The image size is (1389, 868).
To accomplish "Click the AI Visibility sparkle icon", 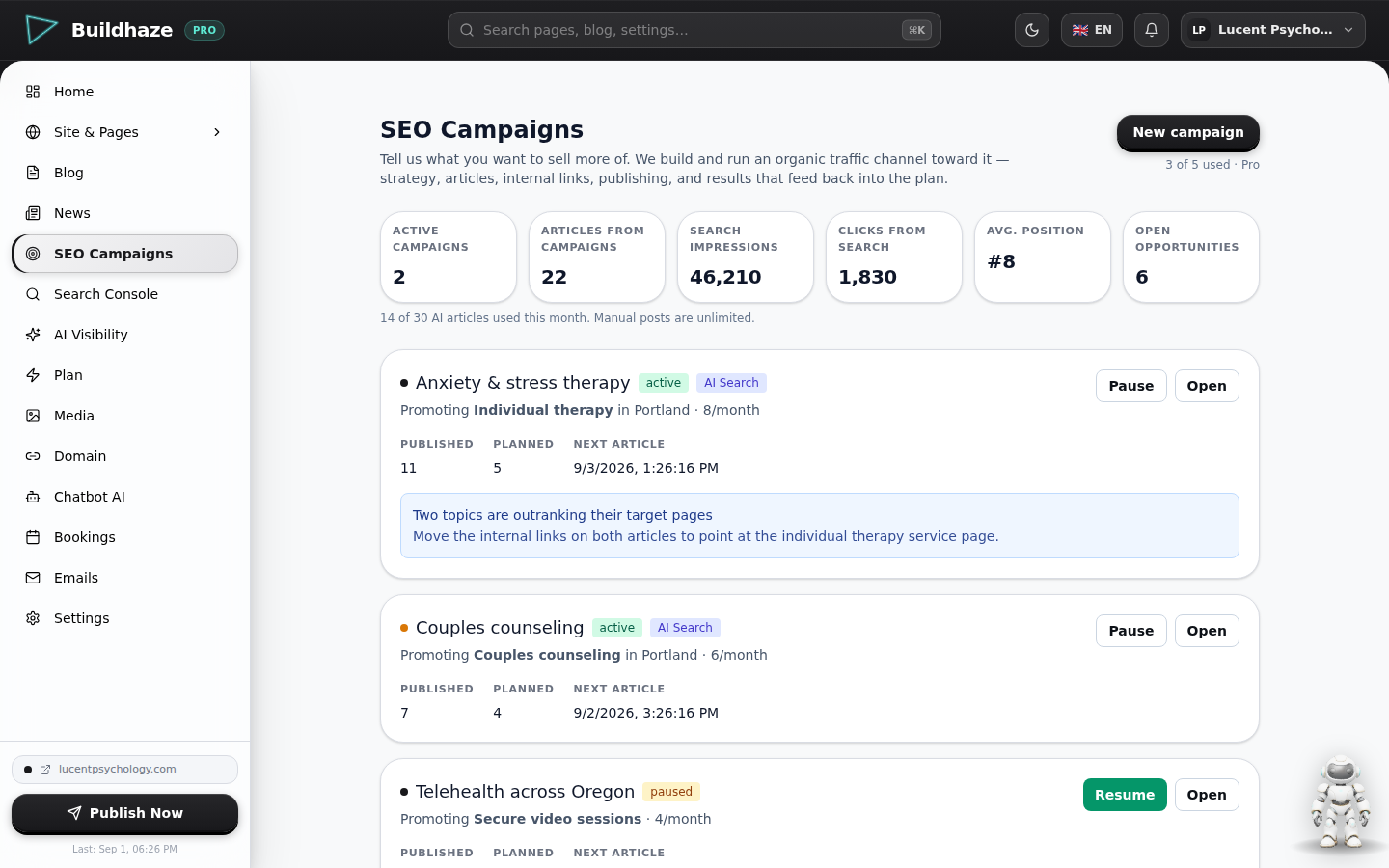I will coord(33,335).
